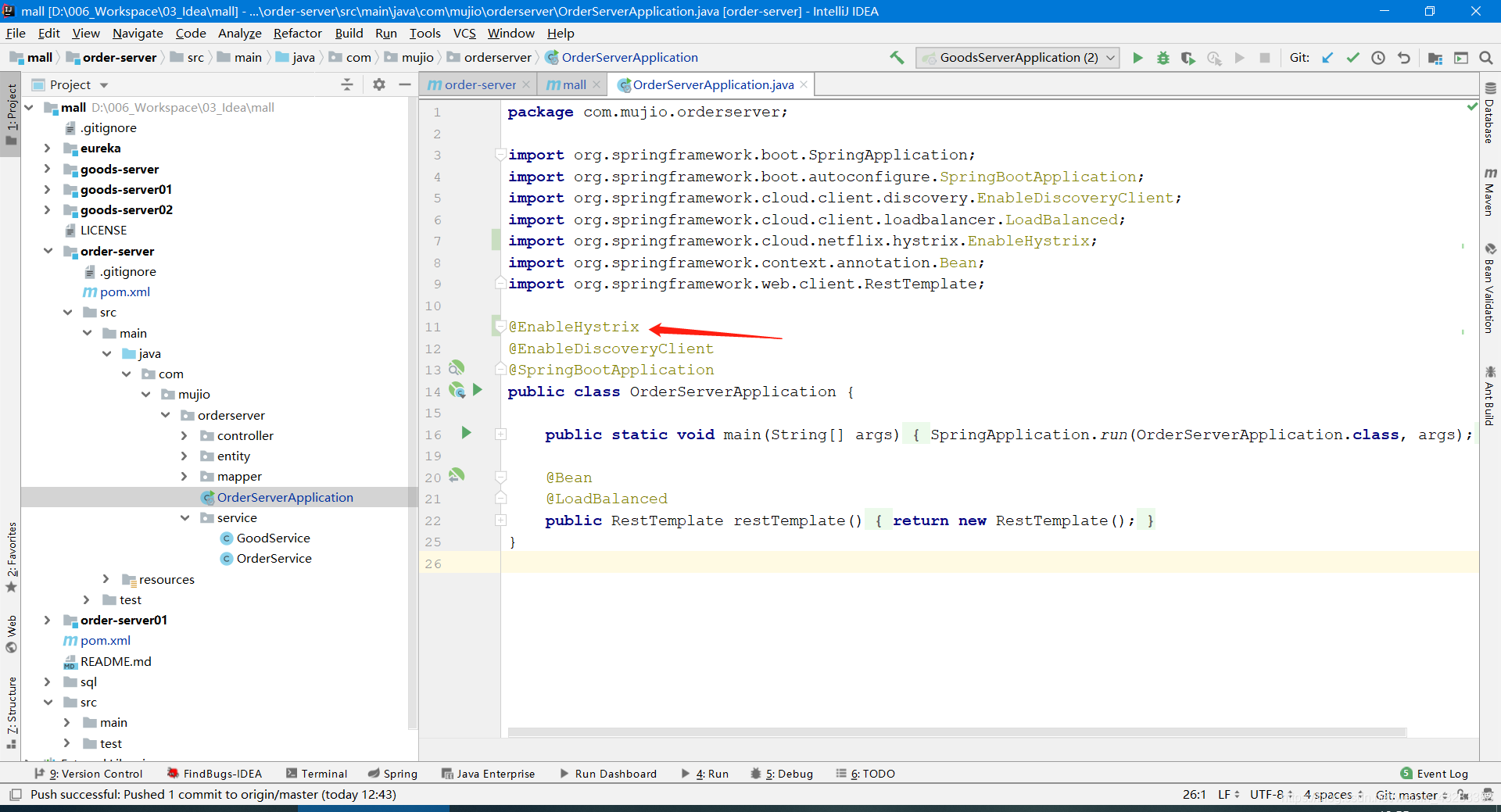Unfold the main method on line 16
This screenshot has width=1501, height=812.
click(x=500, y=435)
